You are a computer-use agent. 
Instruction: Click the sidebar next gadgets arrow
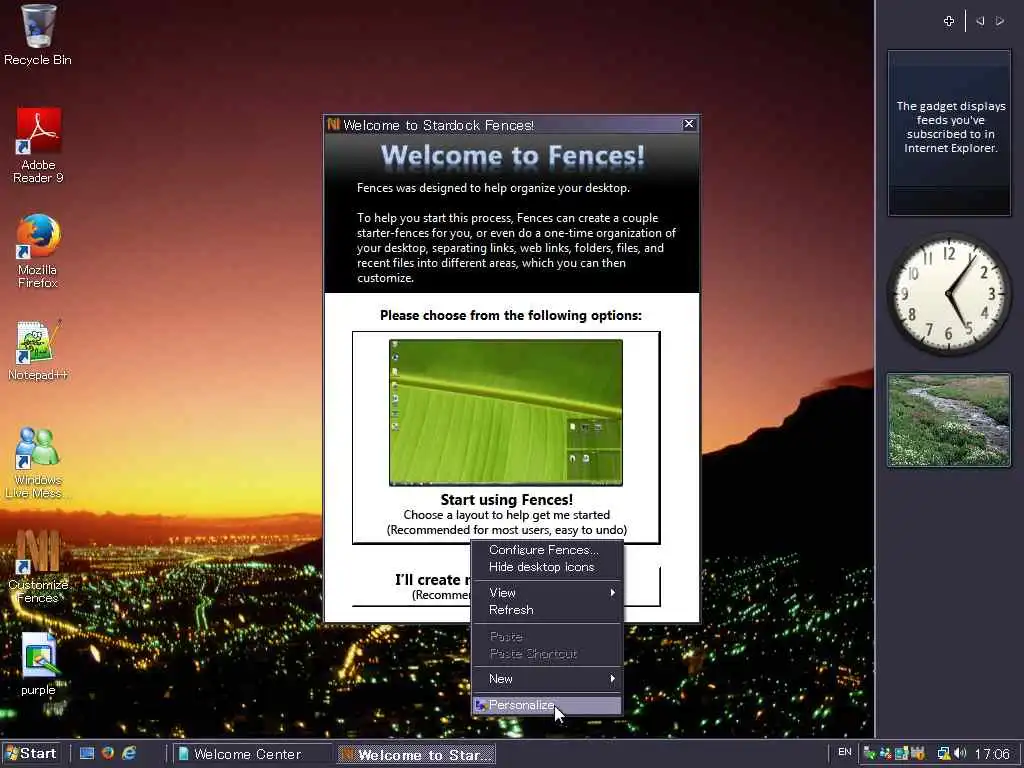click(1000, 22)
